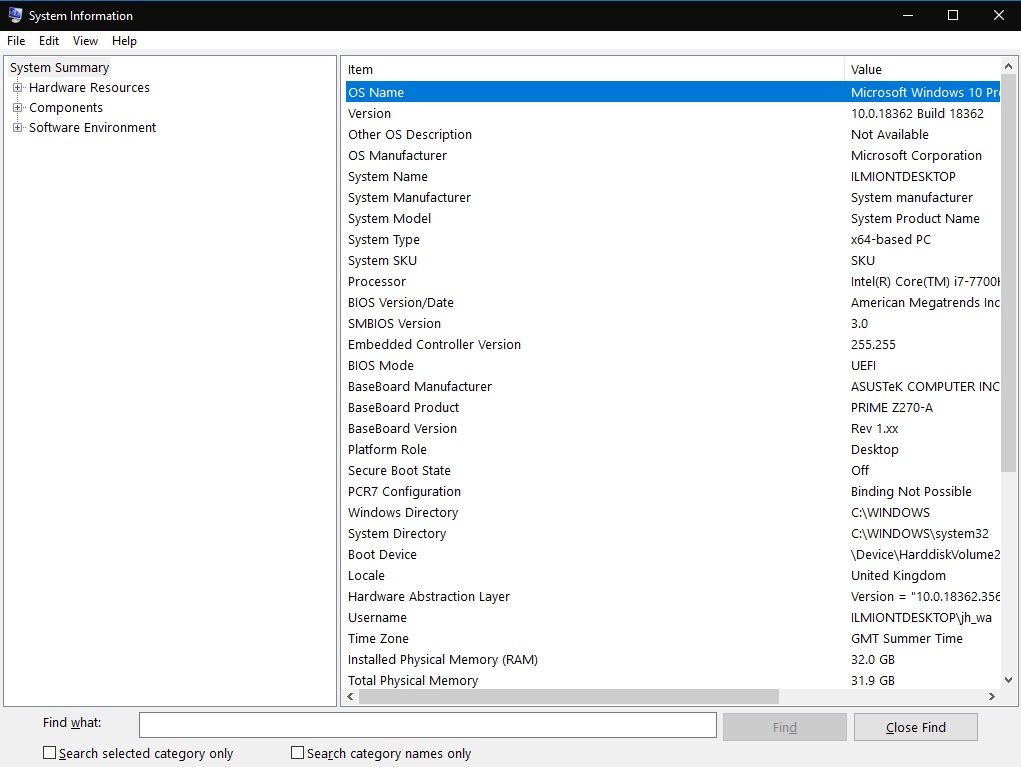This screenshot has width=1021, height=767.
Task: Select the System Directory row
Action: [x=673, y=533]
